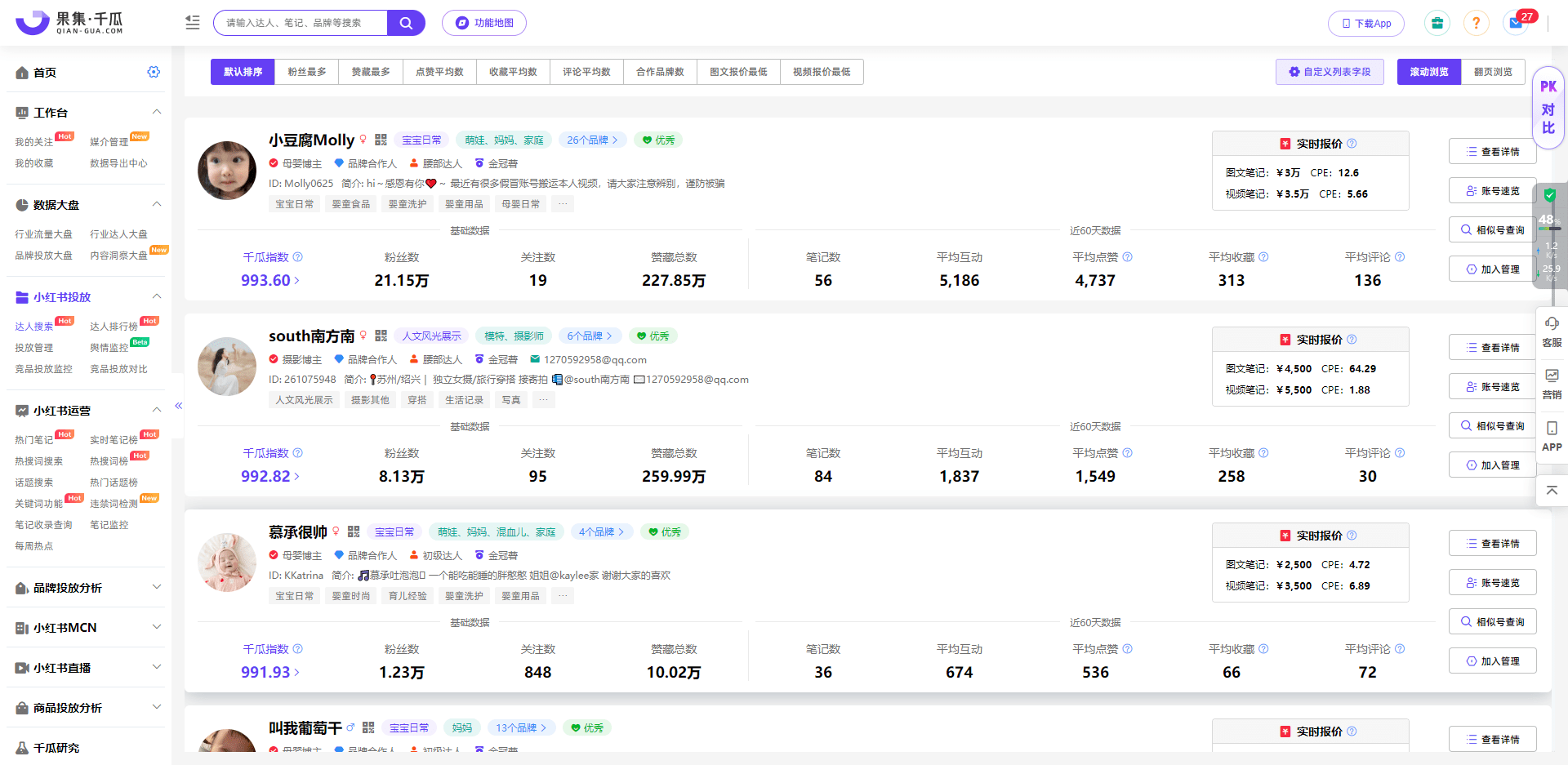The height and width of the screenshot is (765, 1568).
Task: Open QR code icon for 慕承很帅
Action: 354,531
